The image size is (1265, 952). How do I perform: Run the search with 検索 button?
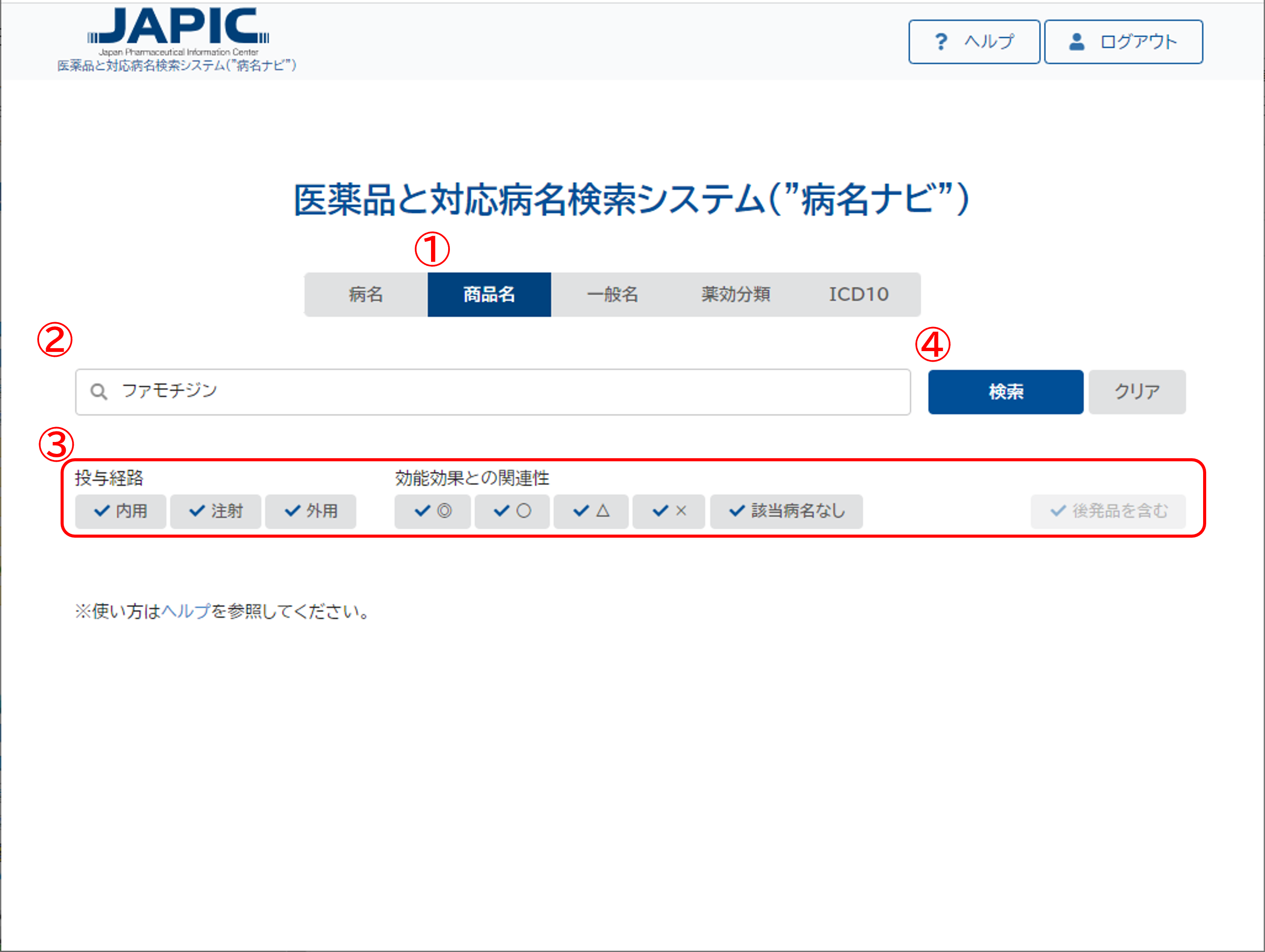point(1005,392)
